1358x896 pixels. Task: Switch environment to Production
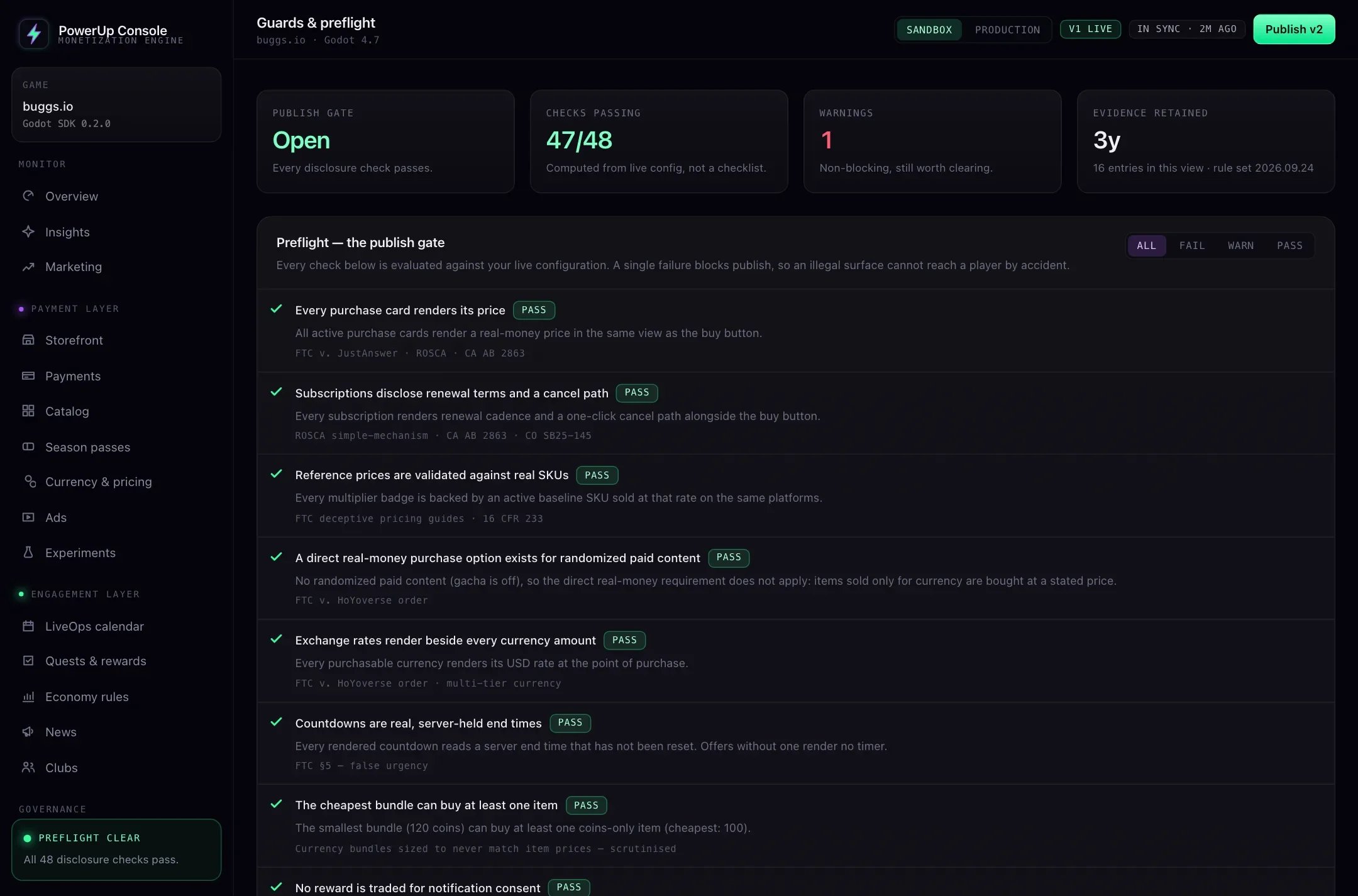(x=1007, y=30)
